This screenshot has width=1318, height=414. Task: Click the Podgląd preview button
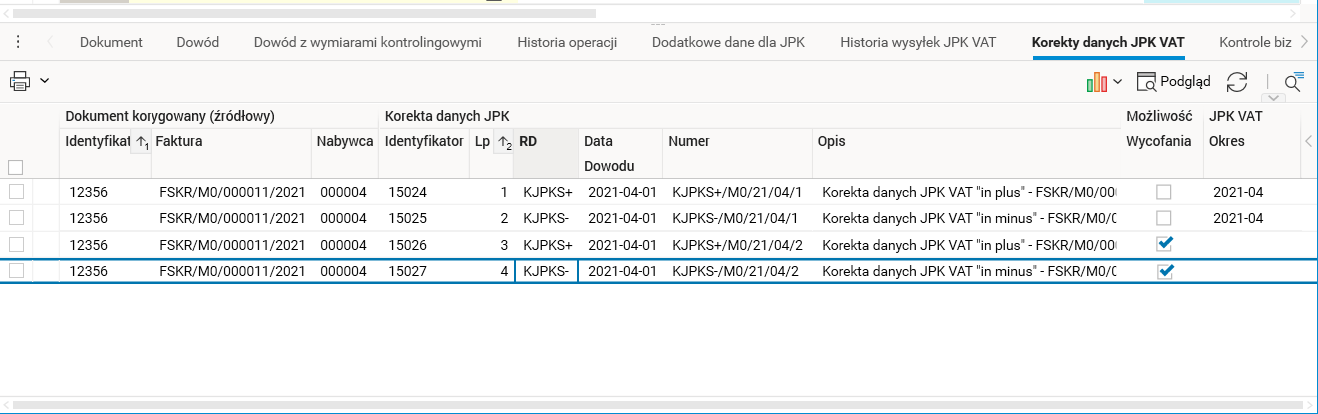click(1174, 82)
